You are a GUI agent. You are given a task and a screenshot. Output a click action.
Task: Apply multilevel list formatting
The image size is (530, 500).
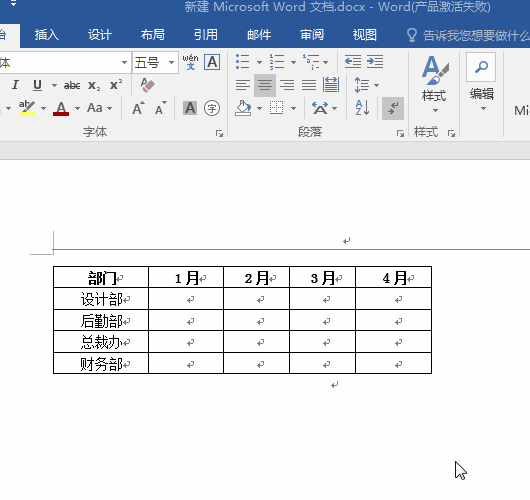pos(311,62)
